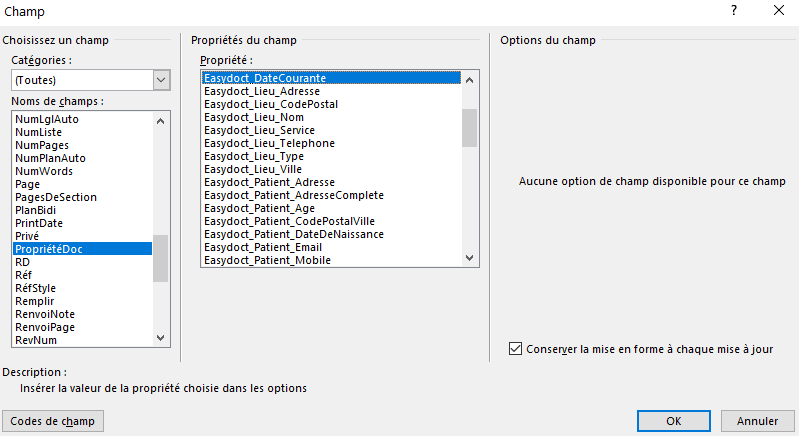The height and width of the screenshot is (436, 799).
Task: Open the Catégories dropdown arrow
Action: pos(162,80)
